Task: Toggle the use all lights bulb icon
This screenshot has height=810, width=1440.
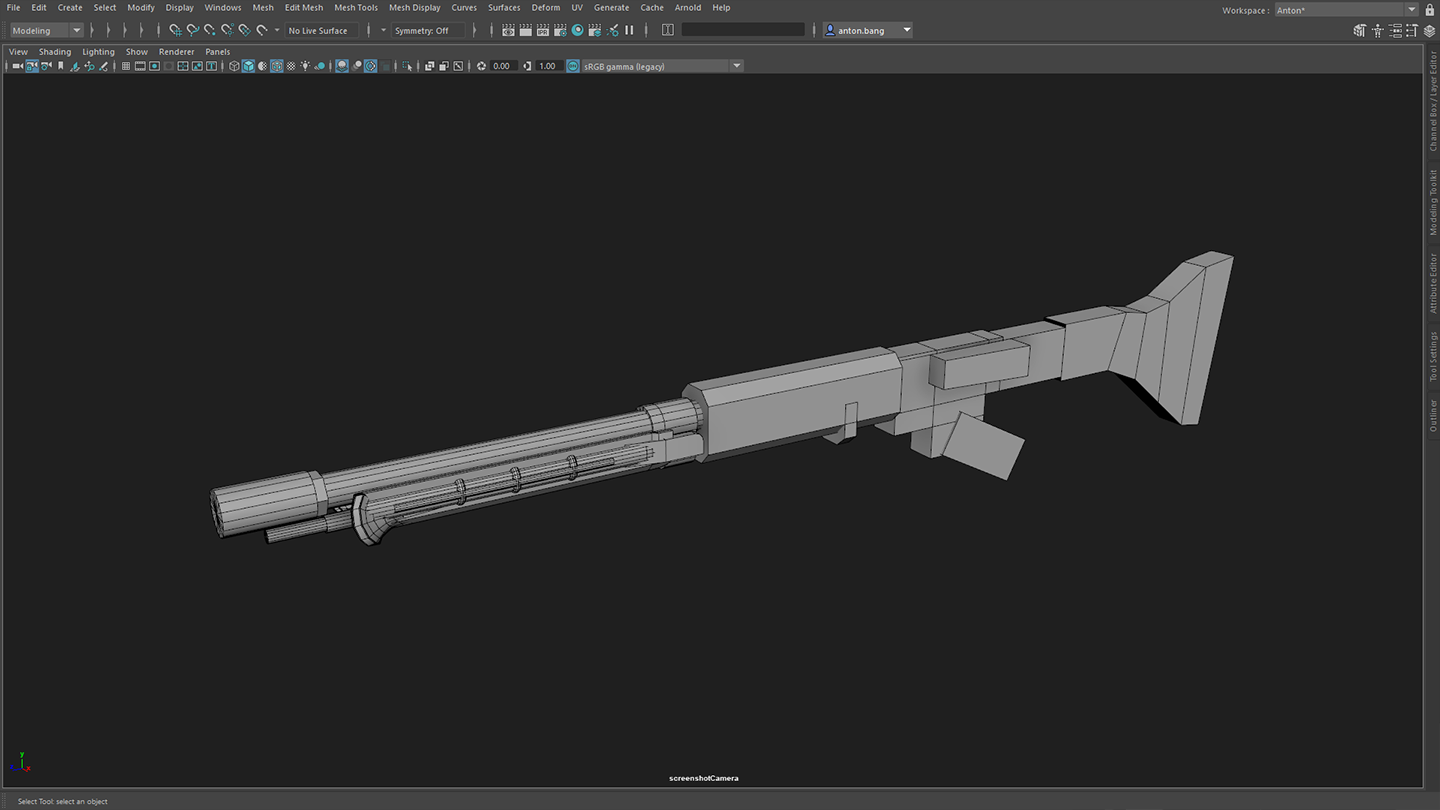Action: click(305, 66)
